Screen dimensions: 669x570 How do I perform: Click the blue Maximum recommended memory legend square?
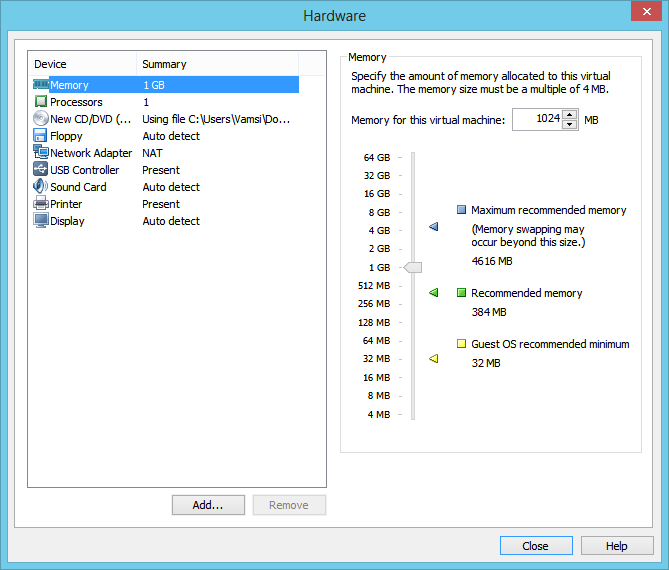point(461,209)
